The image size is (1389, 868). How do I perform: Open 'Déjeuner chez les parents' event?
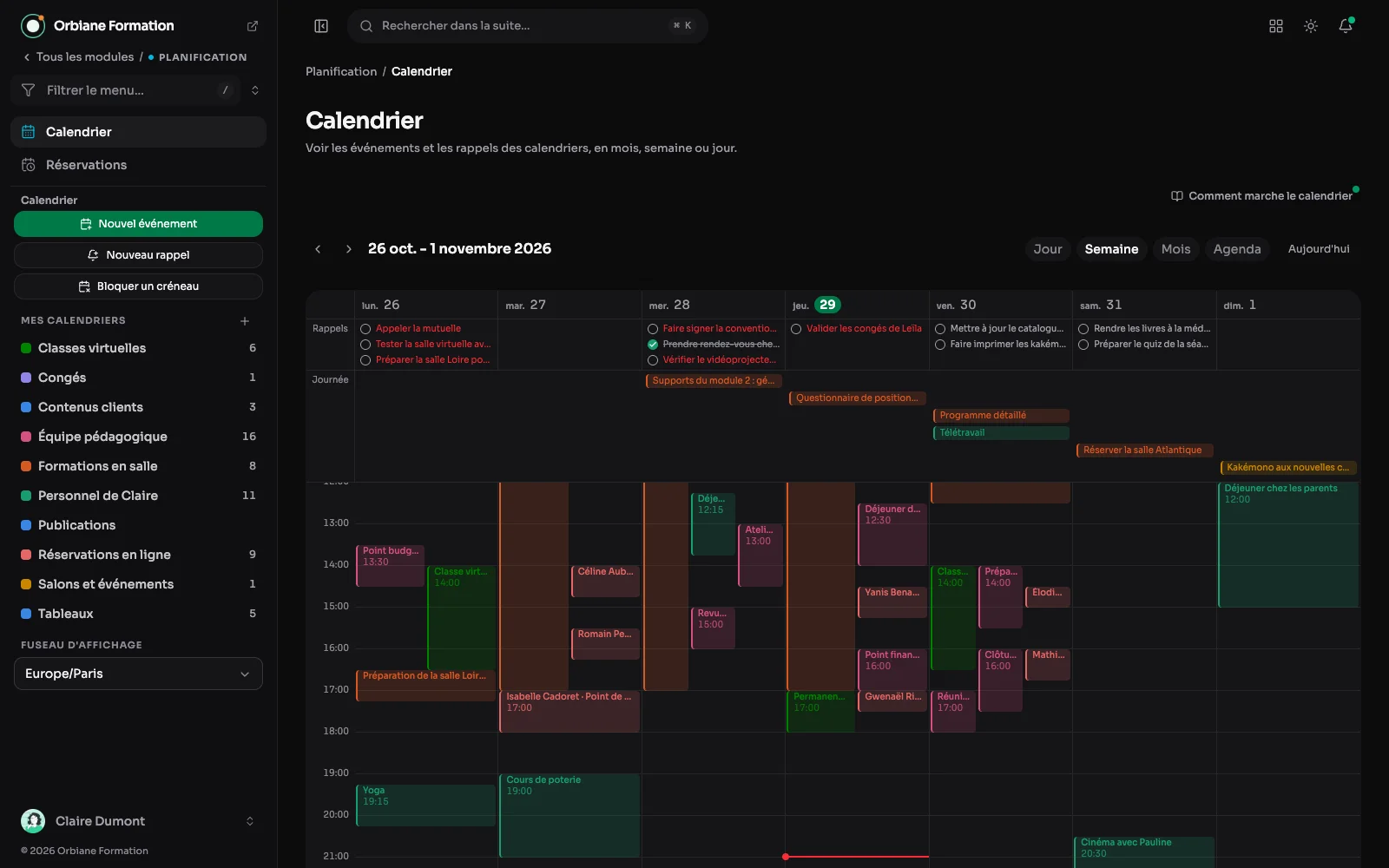pos(1288,544)
